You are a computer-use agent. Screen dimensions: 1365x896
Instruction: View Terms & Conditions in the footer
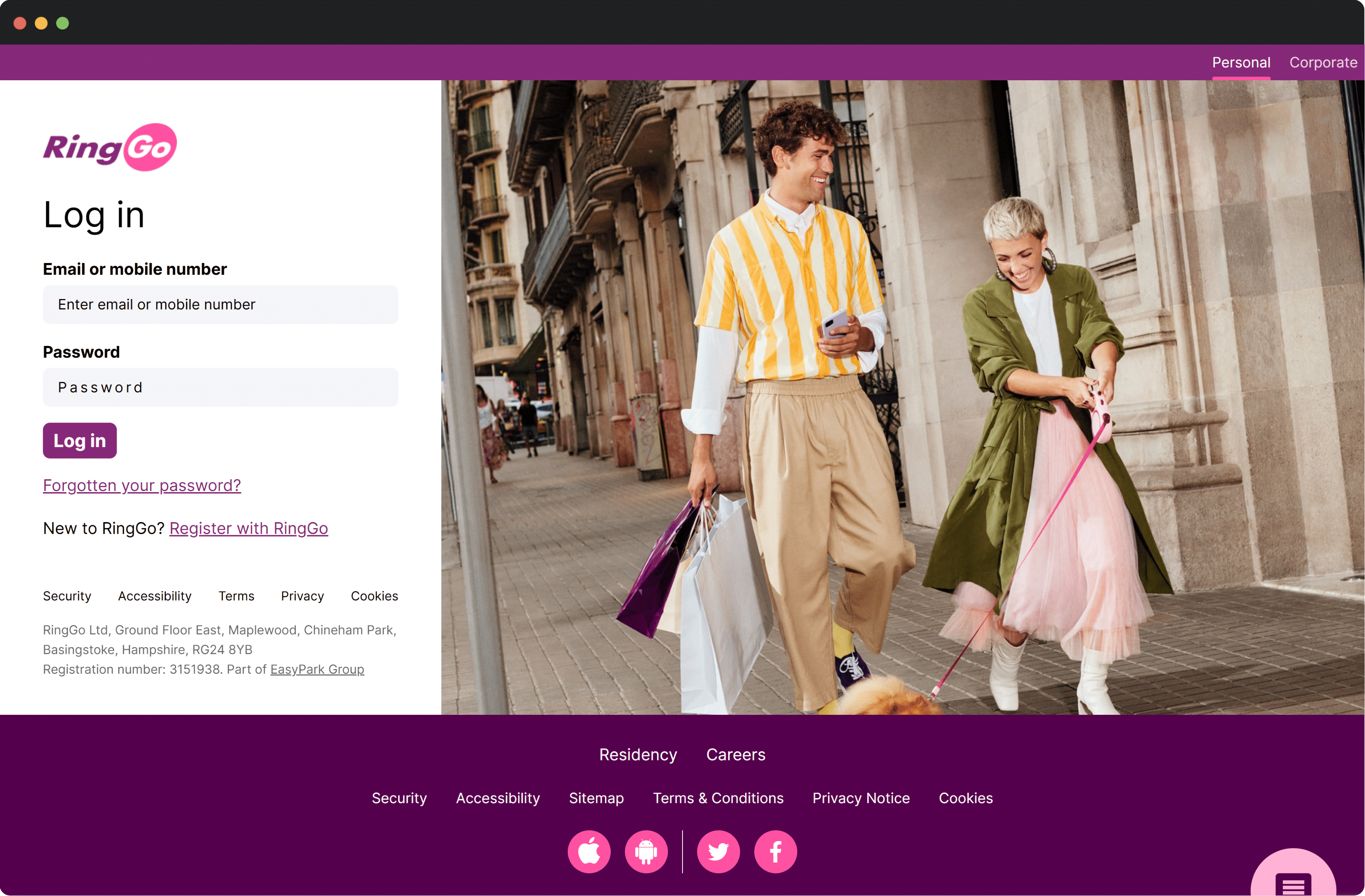click(x=718, y=798)
